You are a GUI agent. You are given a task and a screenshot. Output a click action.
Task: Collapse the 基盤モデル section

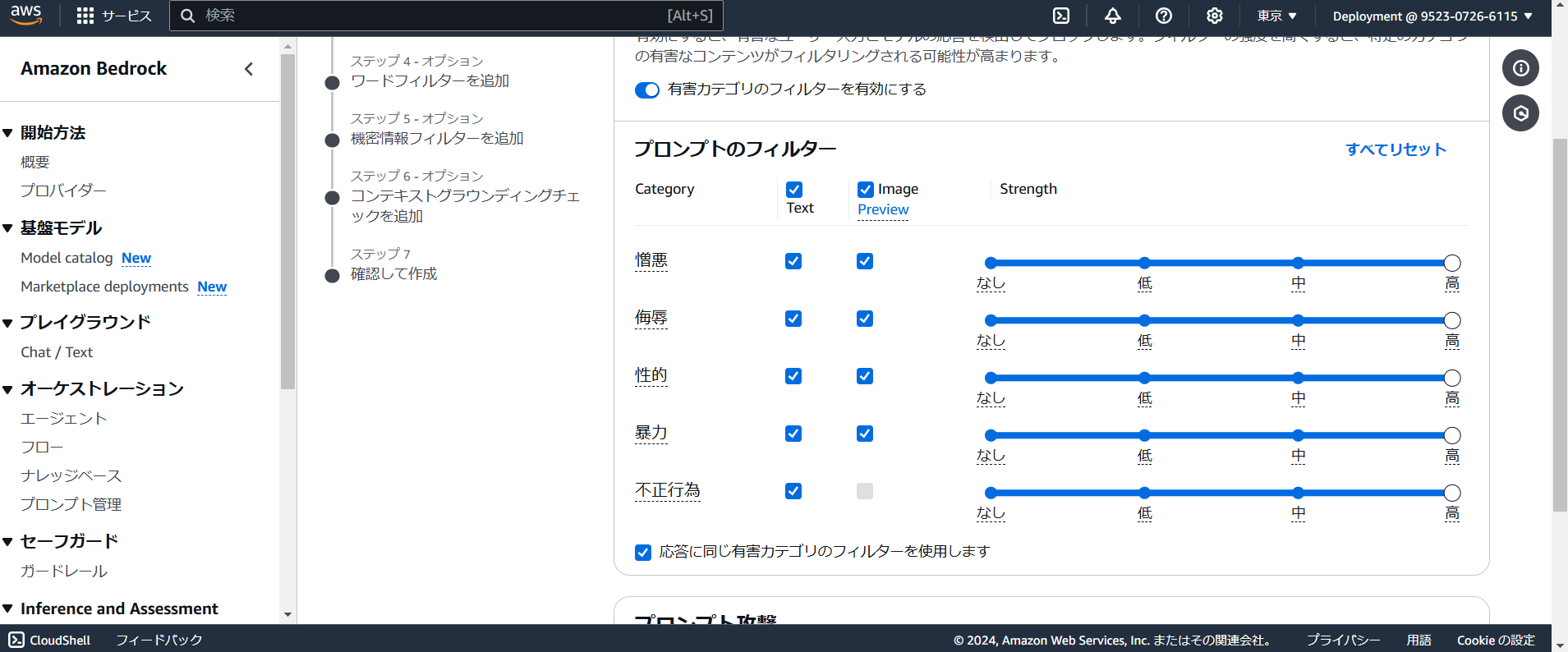pos(8,228)
